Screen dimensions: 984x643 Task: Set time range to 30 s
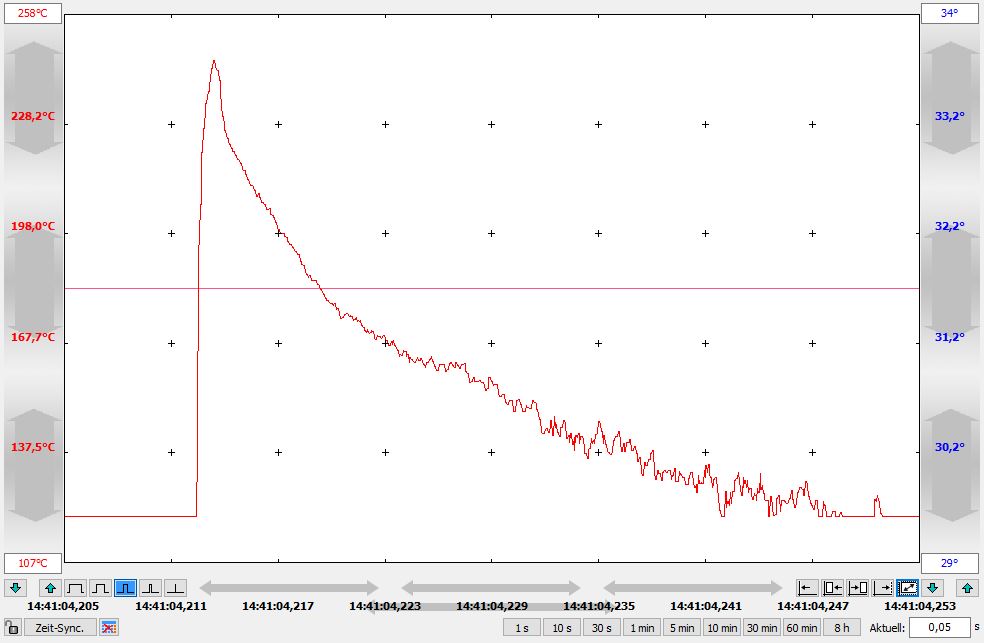tap(601, 628)
